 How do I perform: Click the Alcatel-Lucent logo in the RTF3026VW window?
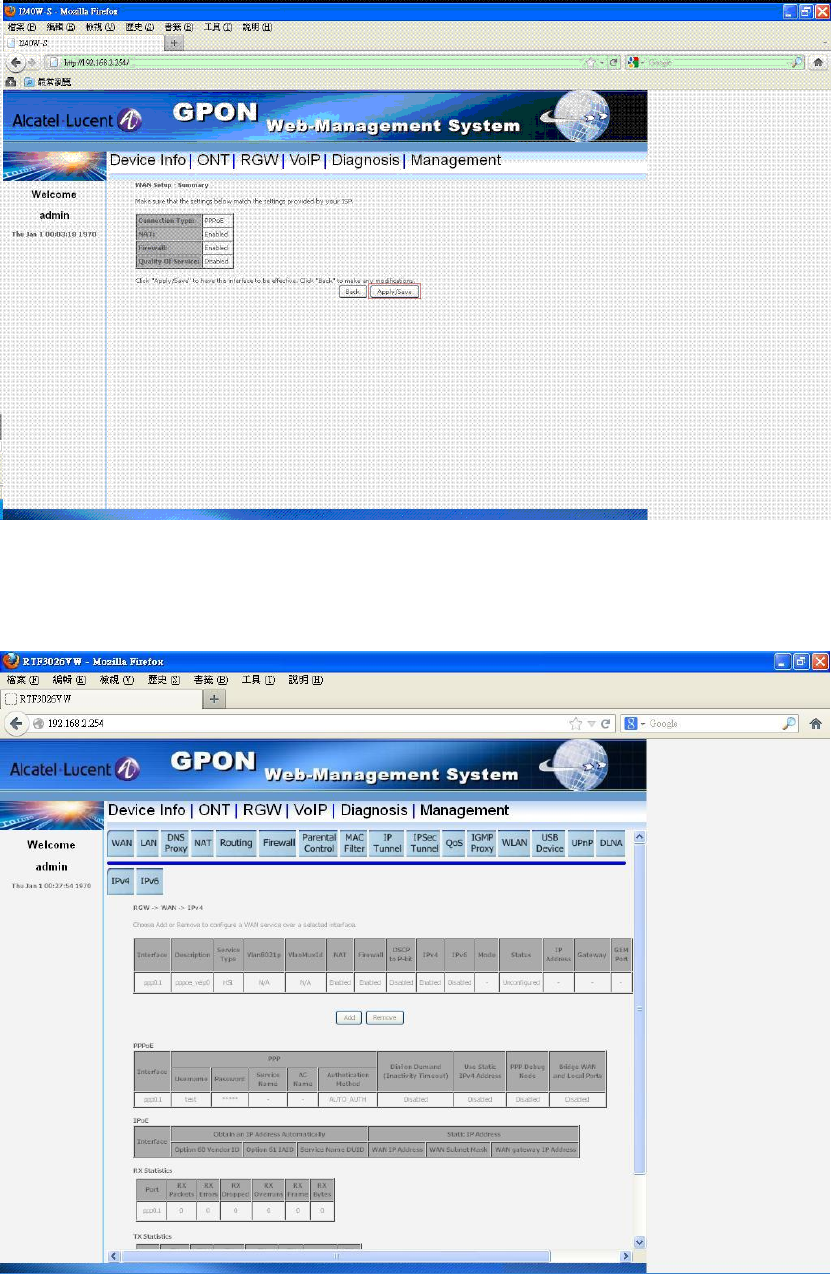pos(77,768)
